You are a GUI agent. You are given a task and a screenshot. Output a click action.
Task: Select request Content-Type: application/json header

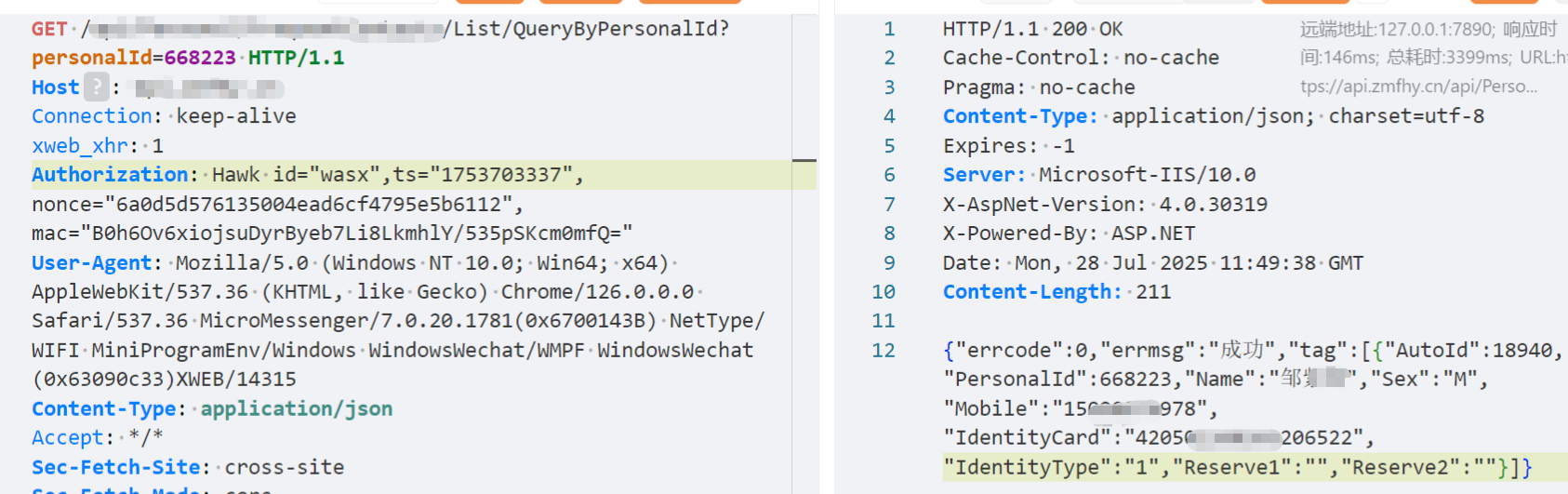[x=212, y=409]
